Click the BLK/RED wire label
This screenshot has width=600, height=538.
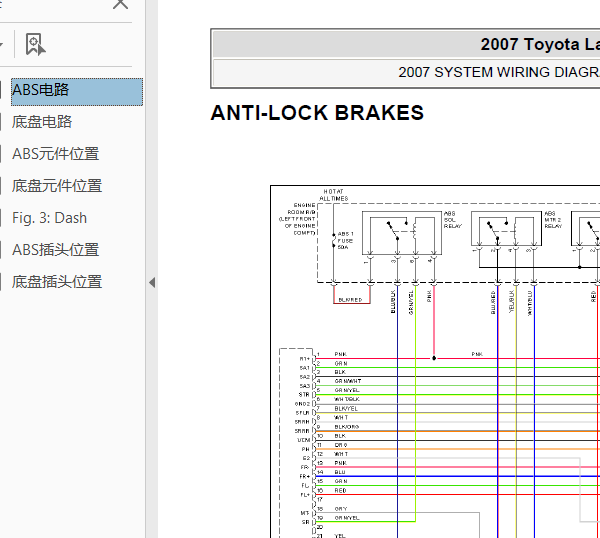pyautogui.click(x=350, y=300)
